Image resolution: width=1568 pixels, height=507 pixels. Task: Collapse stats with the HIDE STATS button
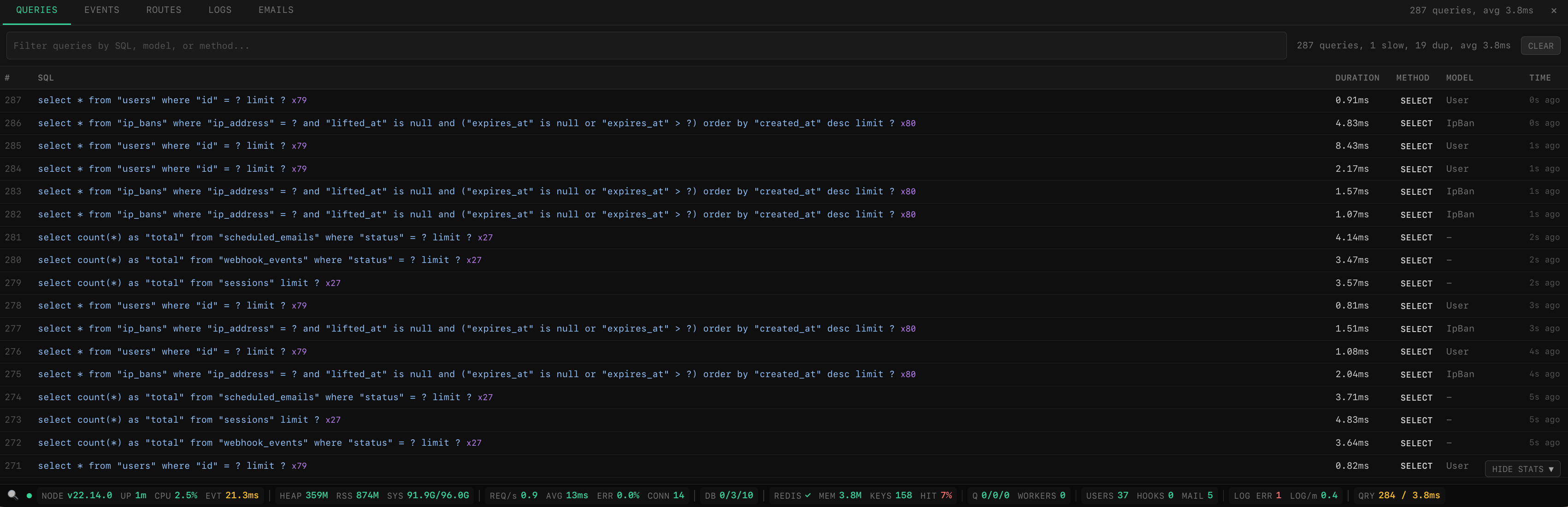tap(1522, 469)
